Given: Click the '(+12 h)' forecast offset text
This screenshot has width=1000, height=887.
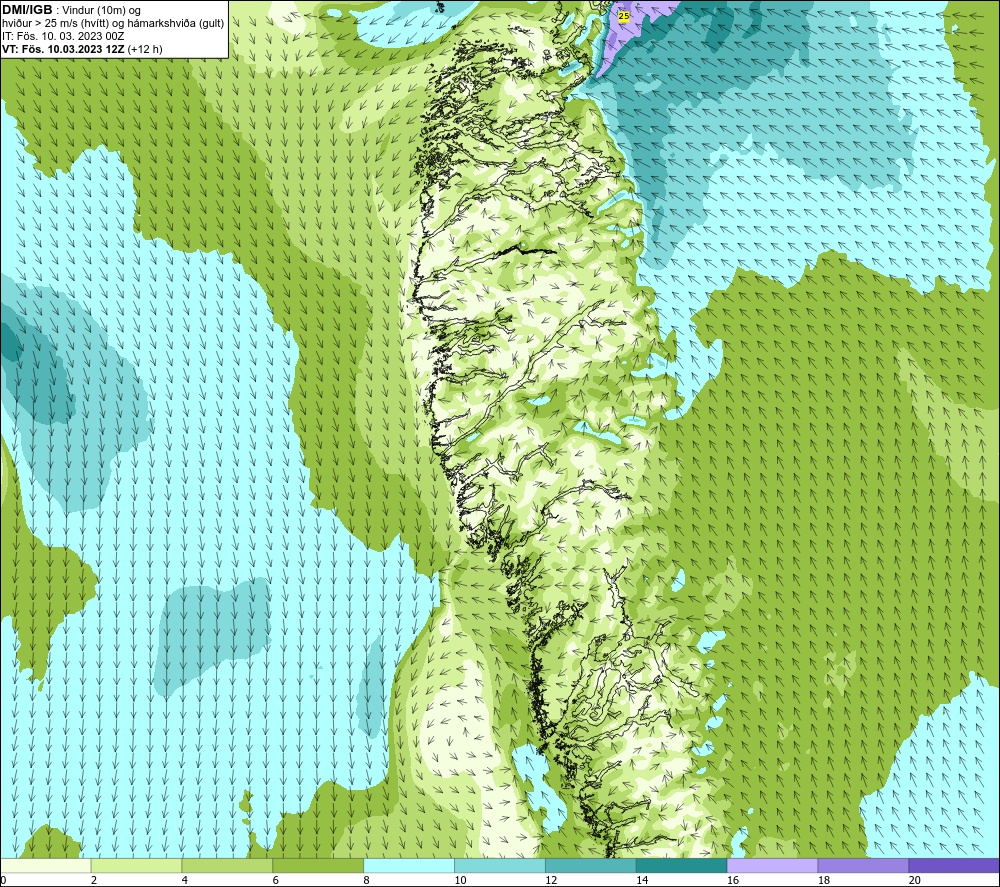Looking at the screenshot, I should coord(145,49).
